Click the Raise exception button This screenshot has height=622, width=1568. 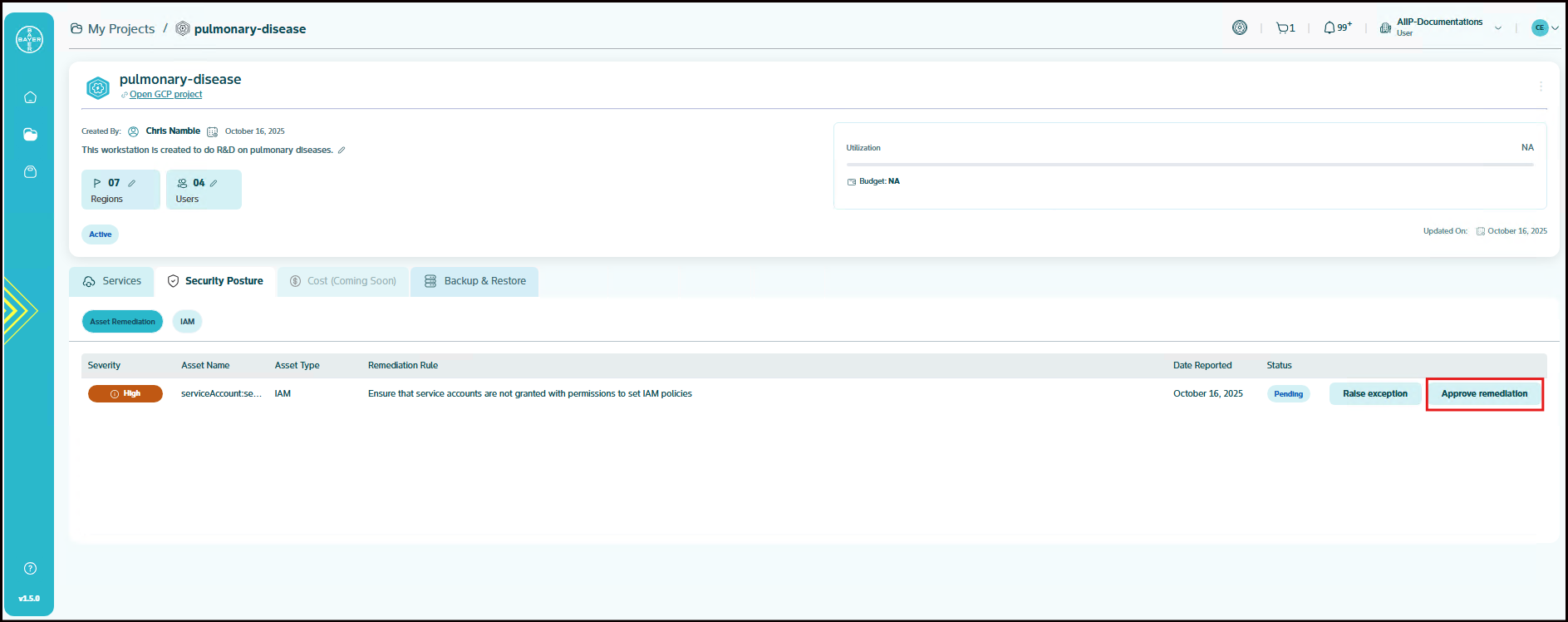pos(1374,394)
